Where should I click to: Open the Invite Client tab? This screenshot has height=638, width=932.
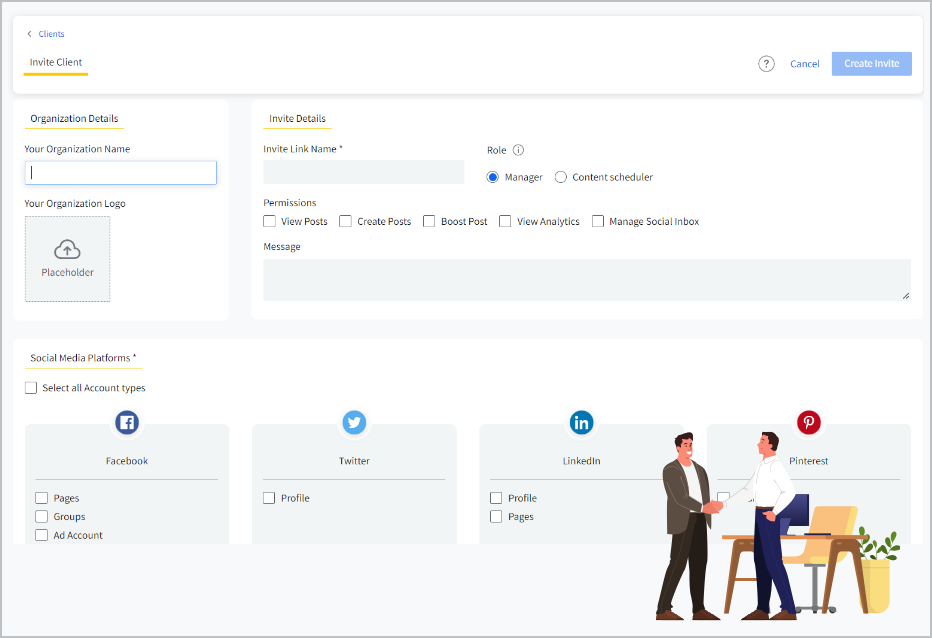pos(56,62)
